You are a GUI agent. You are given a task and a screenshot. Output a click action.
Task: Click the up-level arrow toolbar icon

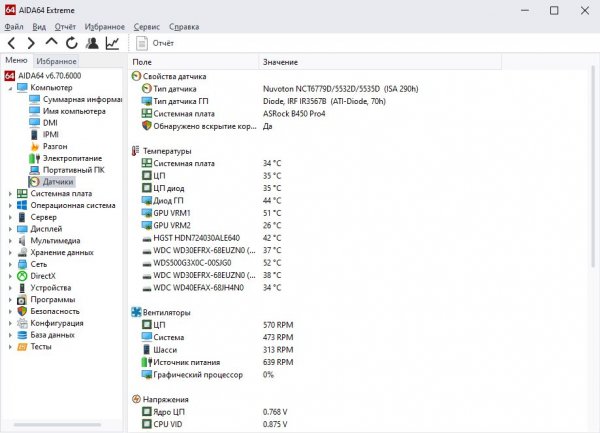(x=51, y=42)
